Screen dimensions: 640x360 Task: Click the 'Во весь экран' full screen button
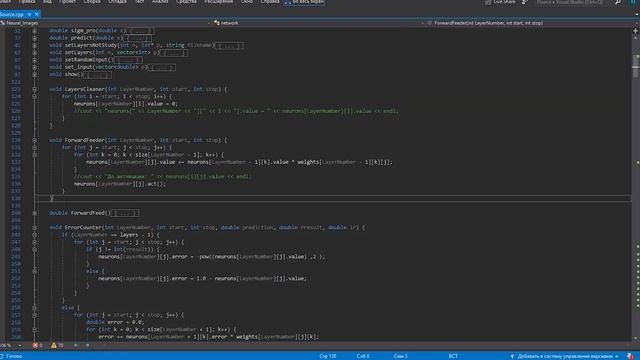coord(304,2)
